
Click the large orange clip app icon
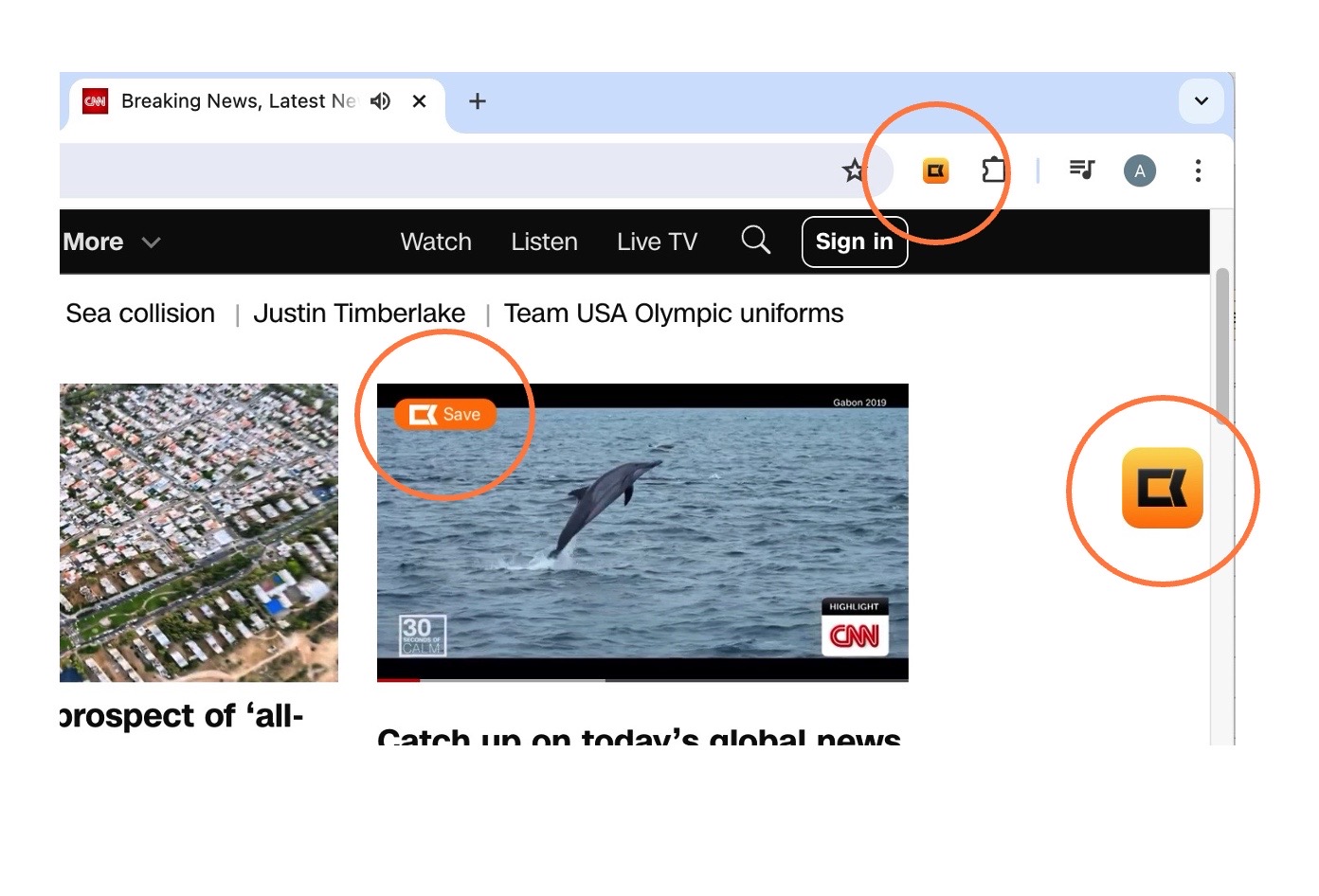tap(1163, 488)
